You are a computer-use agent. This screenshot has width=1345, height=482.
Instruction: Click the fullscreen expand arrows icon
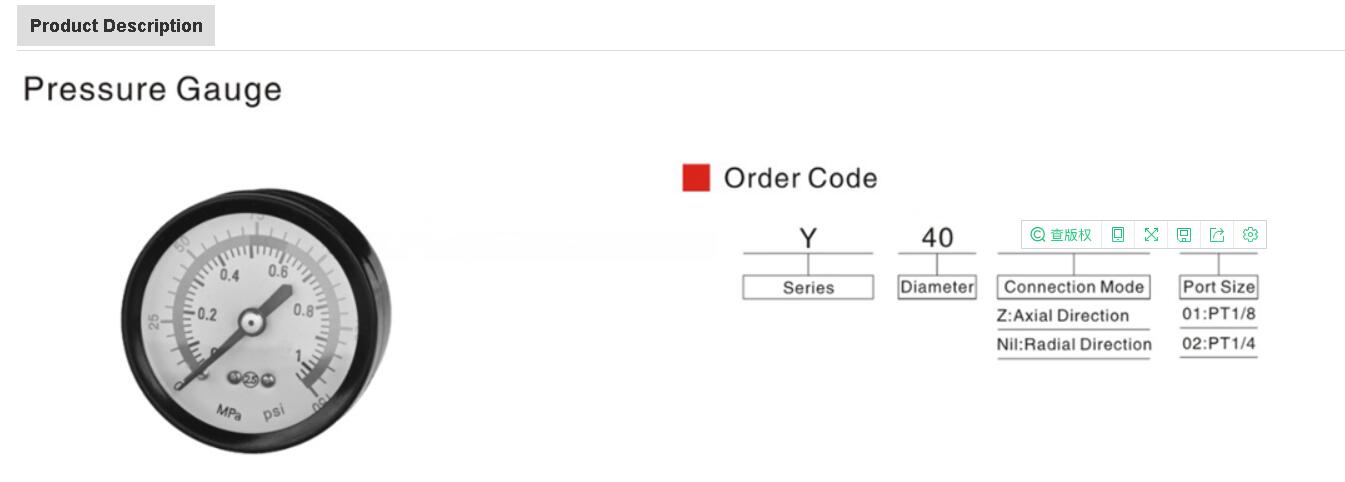click(1151, 235)
